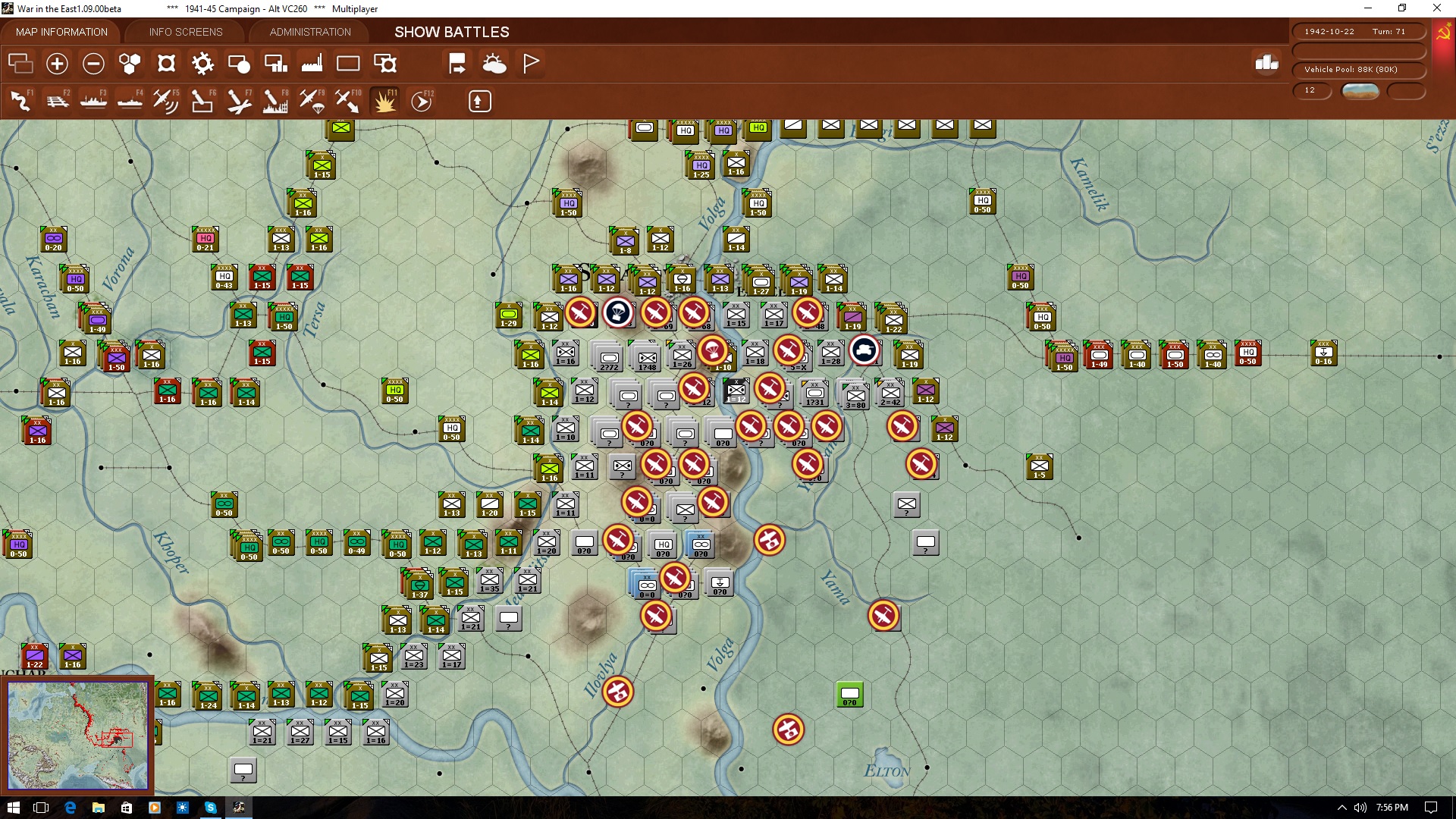Click the Vehicle Pool 88K field

point(1358,69)
